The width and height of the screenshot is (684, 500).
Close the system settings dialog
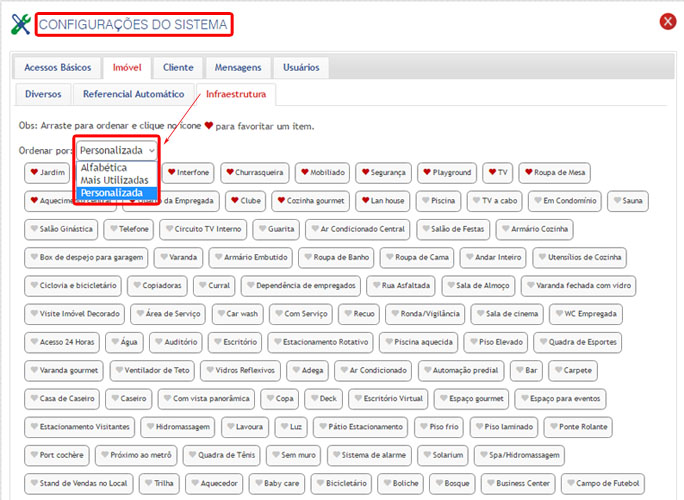click(668, 22)
